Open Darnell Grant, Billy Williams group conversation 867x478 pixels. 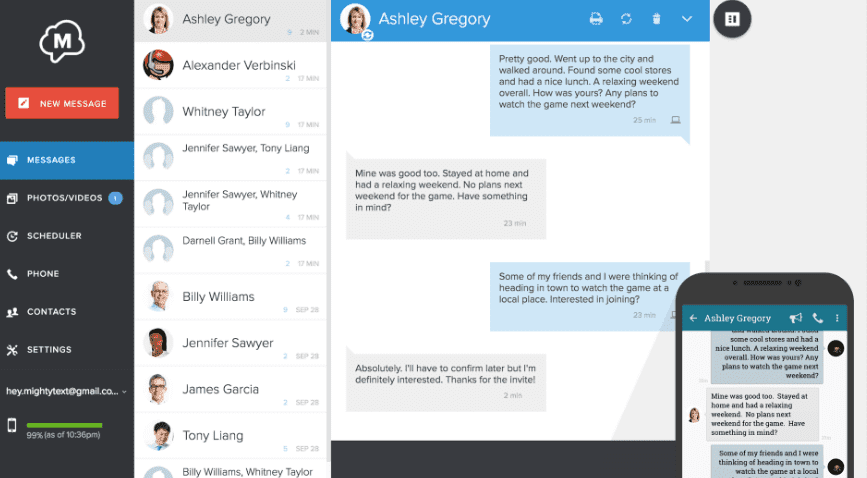[x=231, y=250]
